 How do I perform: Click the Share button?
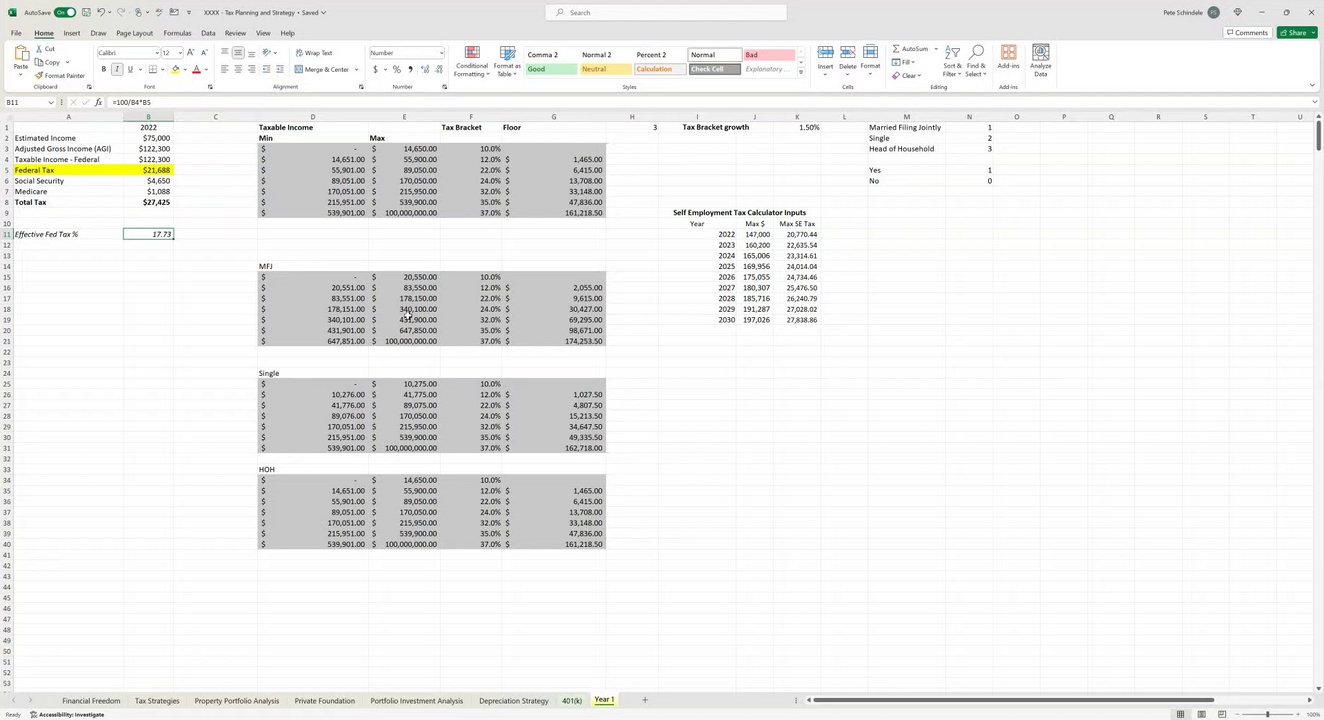tap(1297, 33)
